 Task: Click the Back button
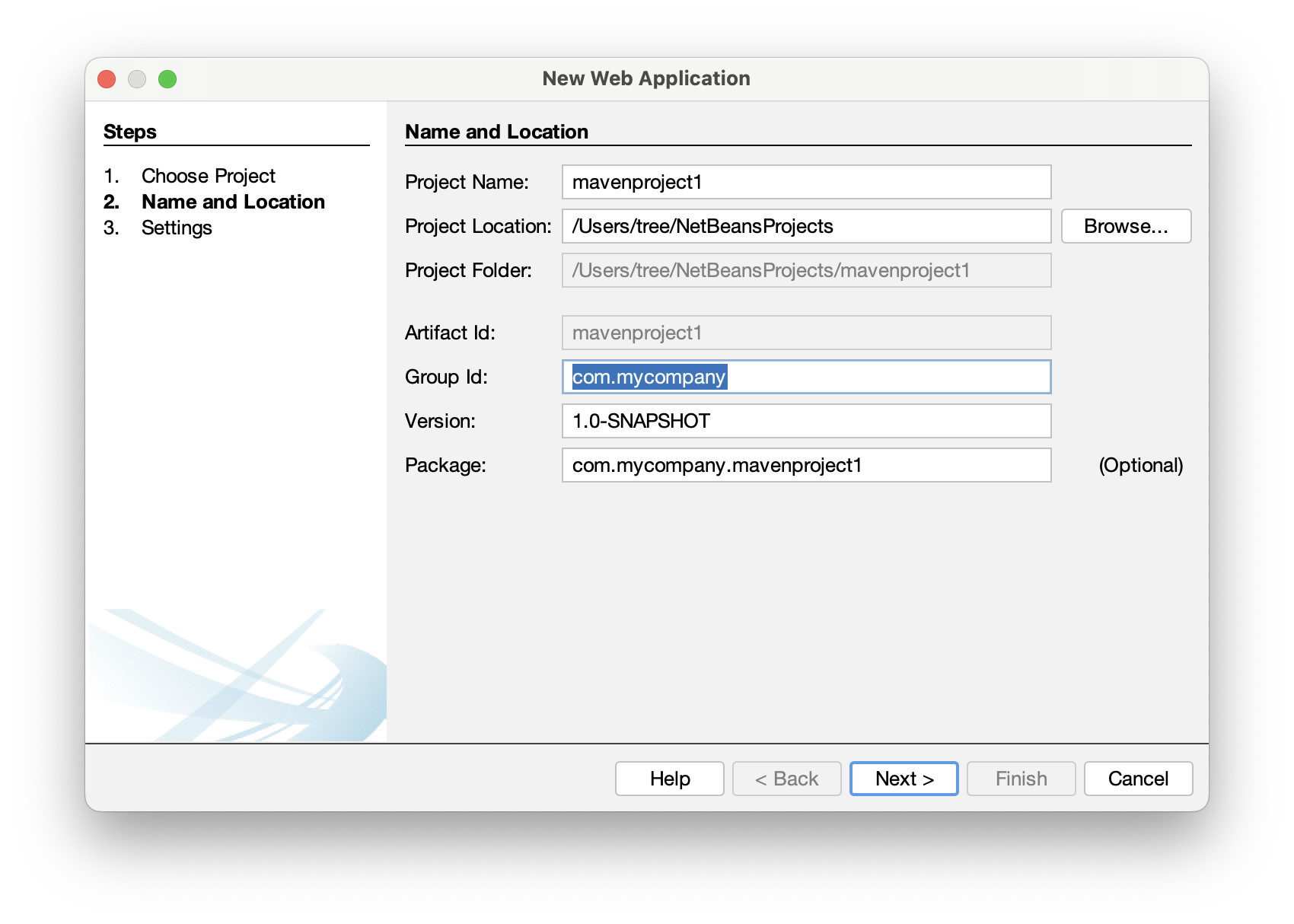(x=786, y=778)
